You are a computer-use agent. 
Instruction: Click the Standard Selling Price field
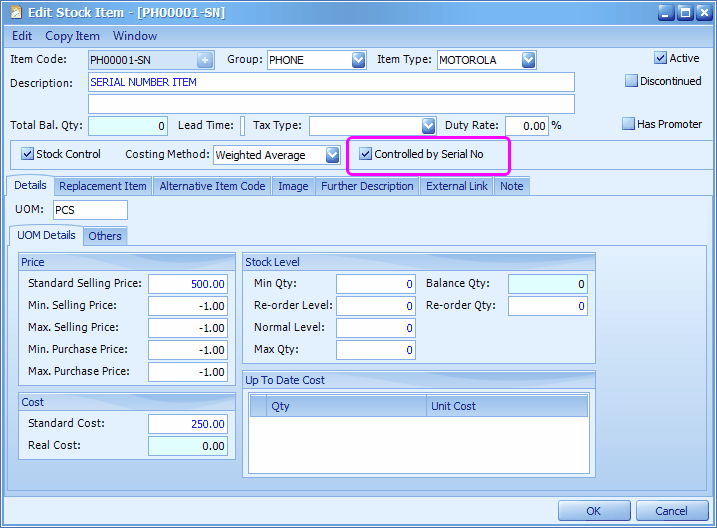[x=188, y=284]
